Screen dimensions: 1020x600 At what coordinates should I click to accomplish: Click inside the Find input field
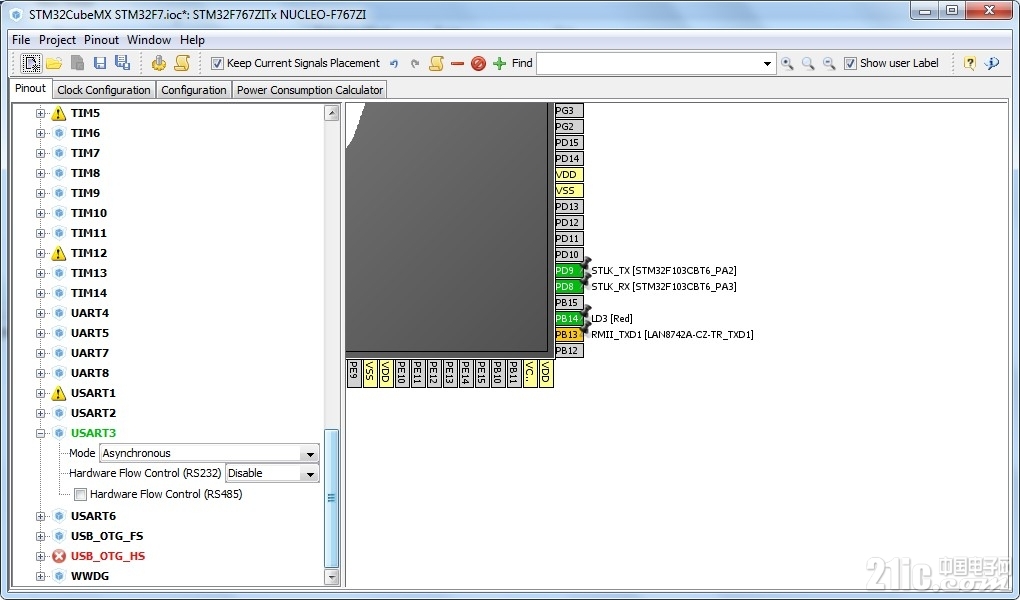648,64
